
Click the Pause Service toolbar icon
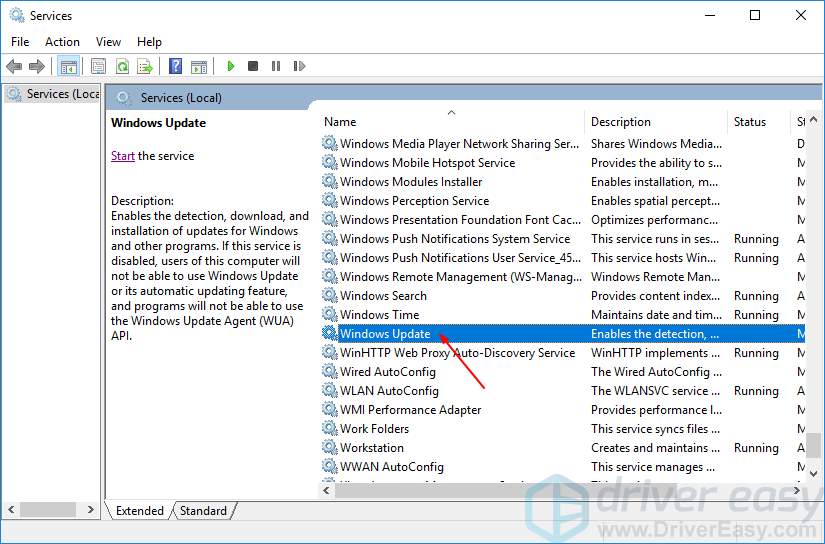point(276,66)
